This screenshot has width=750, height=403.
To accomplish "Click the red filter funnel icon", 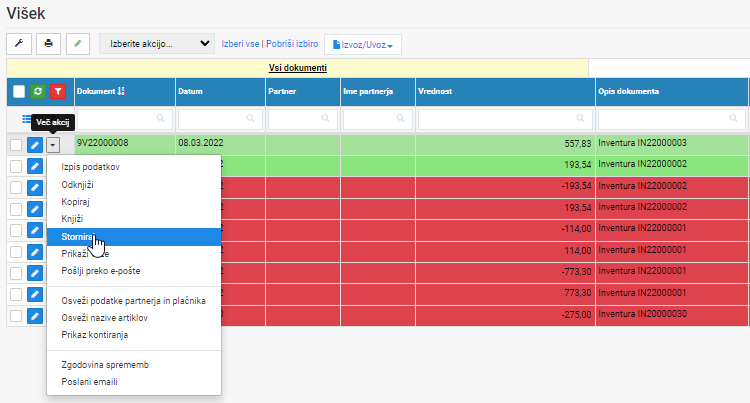I will (58, 91).
